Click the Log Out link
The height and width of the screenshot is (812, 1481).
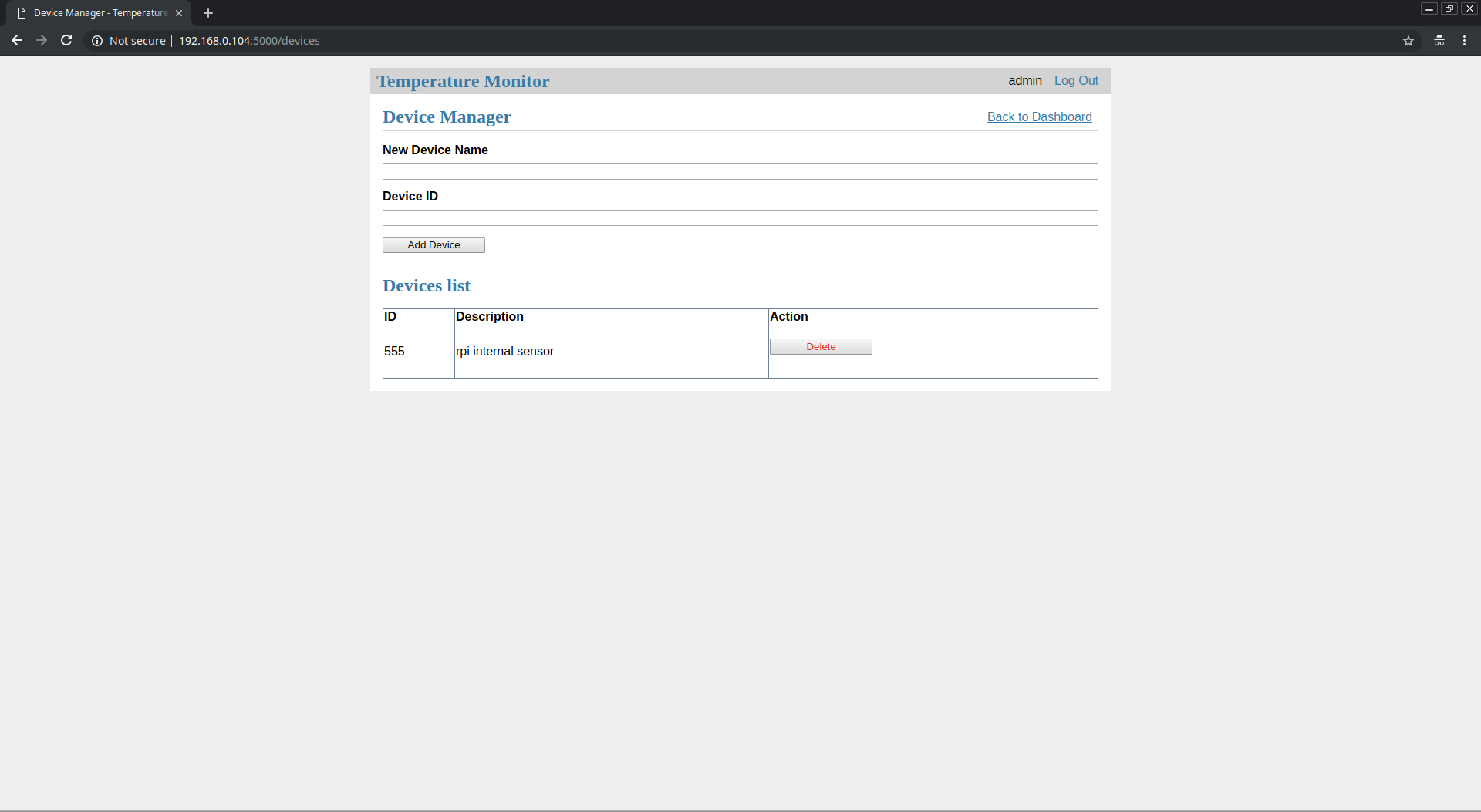1076,80
